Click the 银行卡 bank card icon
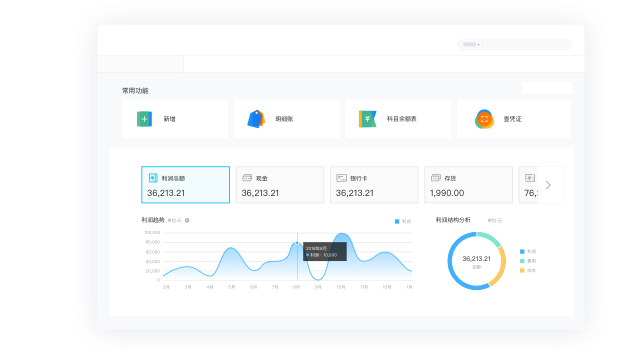The width and height of the screenshot is (640, 360). [x=341, y=178]
